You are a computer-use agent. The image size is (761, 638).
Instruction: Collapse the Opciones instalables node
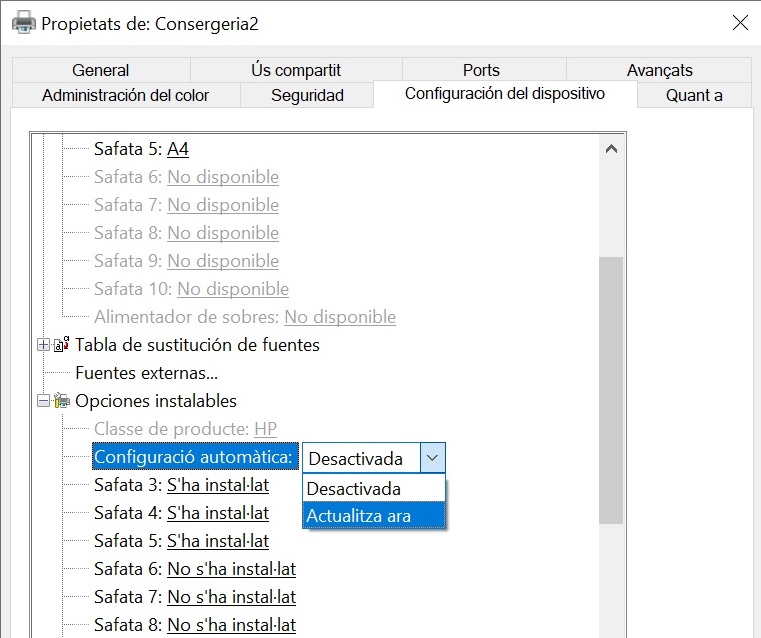(x=43, y=401)
